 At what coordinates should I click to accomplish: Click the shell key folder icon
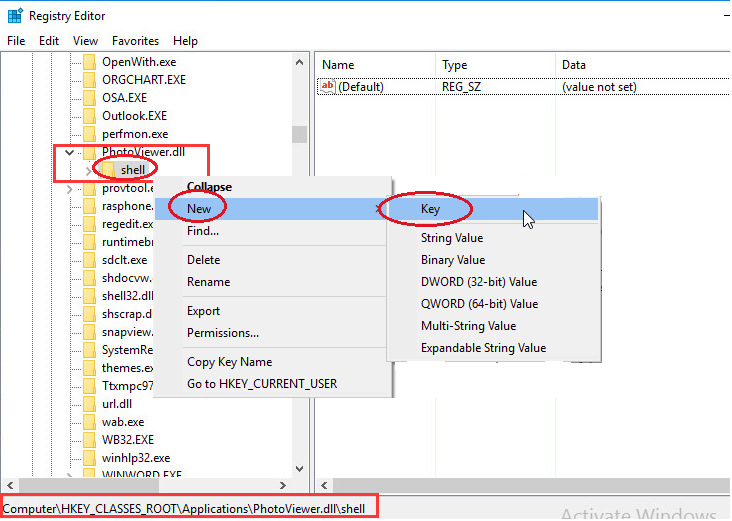108,170
